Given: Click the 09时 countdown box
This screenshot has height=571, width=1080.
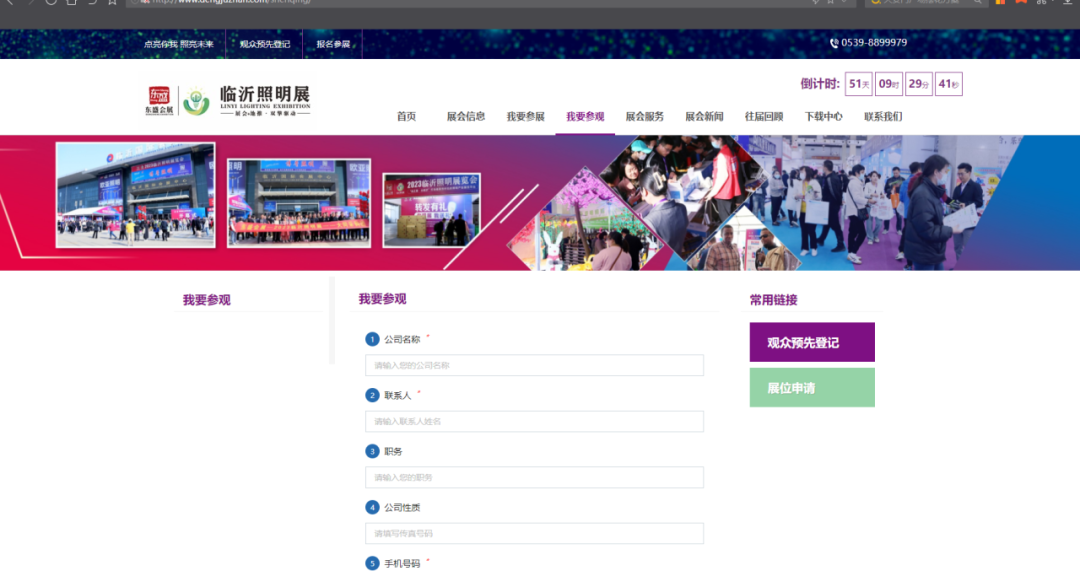Looking at the screenshot, I should click(x=889, y=84).
